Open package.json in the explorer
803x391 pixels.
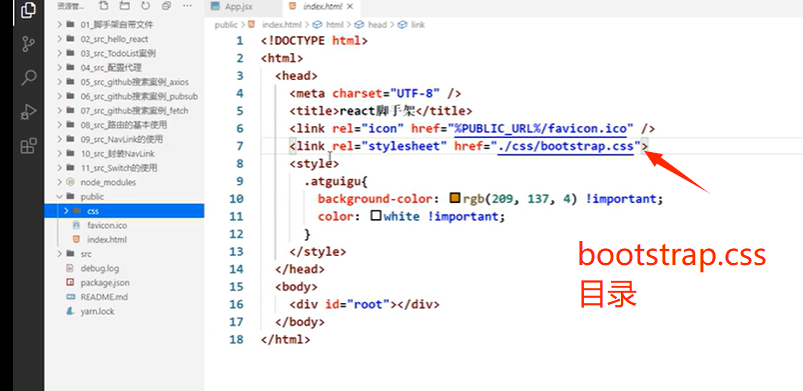[x=104, y=283]
